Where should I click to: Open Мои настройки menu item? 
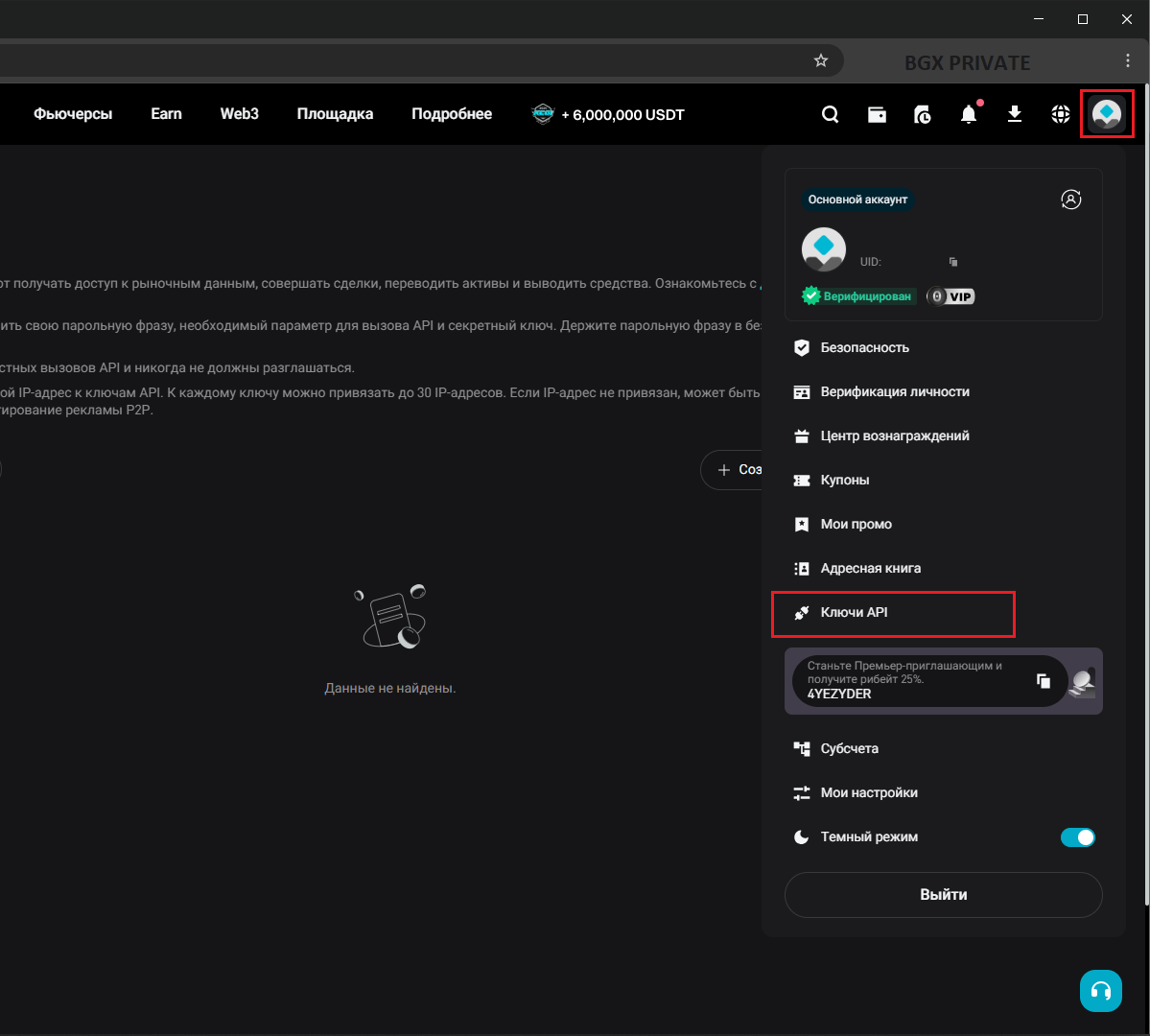[x=943, y=792]
